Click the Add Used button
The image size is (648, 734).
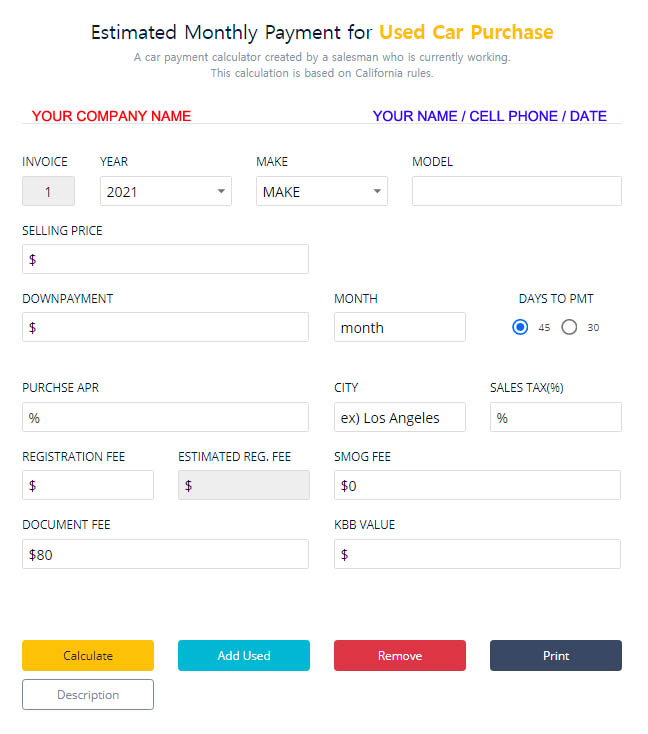coord(243,656)
